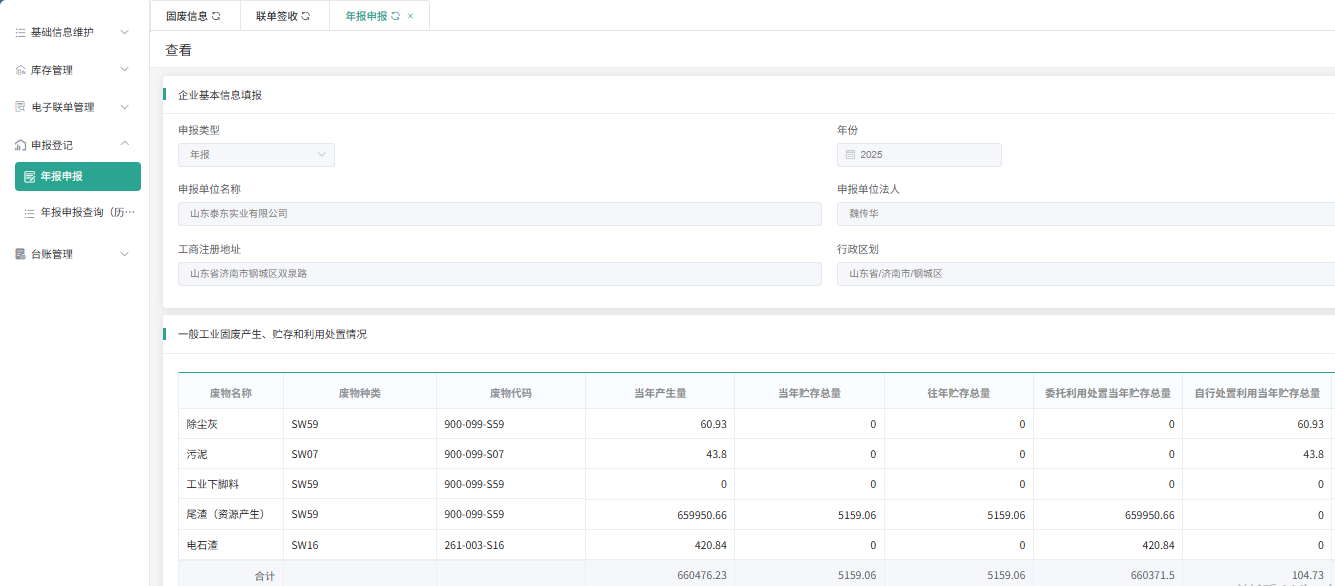Expand the 基础信息维护 menu chevron

tap(124, 32)
